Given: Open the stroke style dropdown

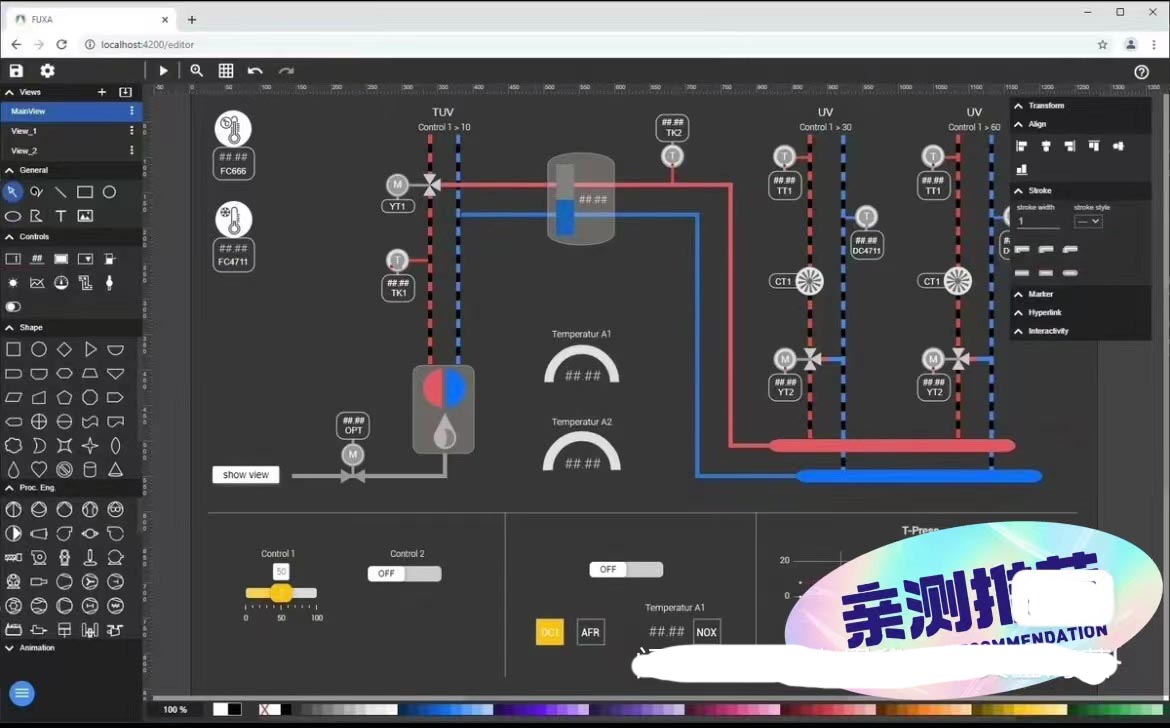Looking at the screenshot, I should click(x=1088, y=221).
